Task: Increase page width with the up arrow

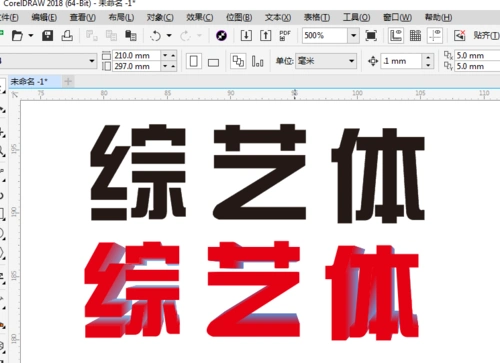Action: [173, 55]
